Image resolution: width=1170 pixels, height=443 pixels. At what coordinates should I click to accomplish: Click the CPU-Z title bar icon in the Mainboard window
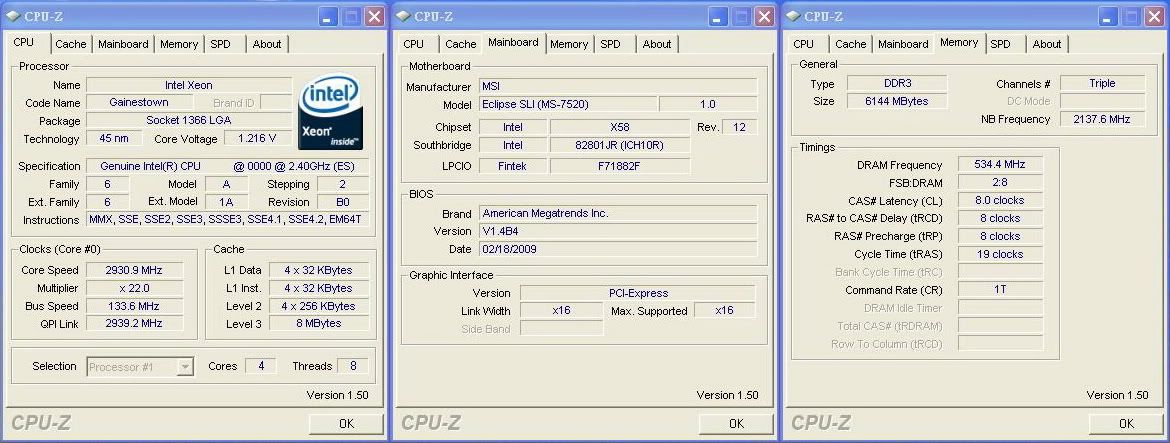[403, 16]
